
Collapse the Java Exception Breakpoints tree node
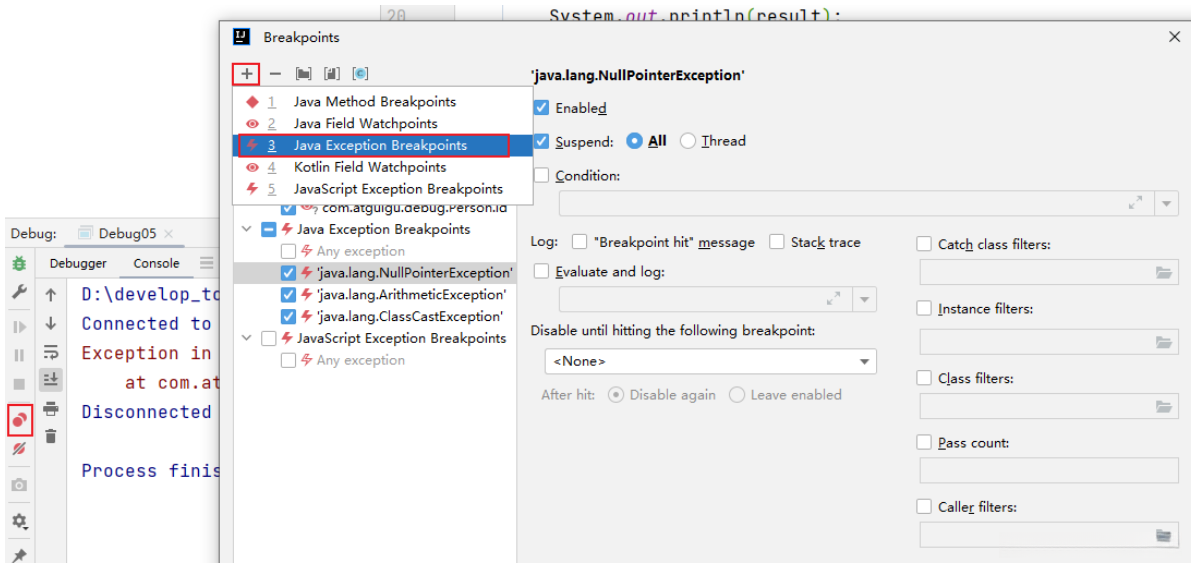coord(246,229)
